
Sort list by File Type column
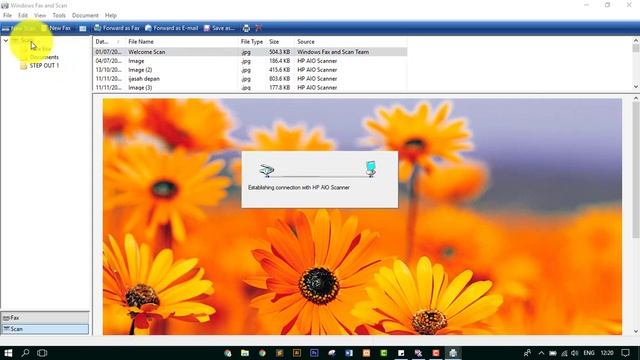coord(252,42)
